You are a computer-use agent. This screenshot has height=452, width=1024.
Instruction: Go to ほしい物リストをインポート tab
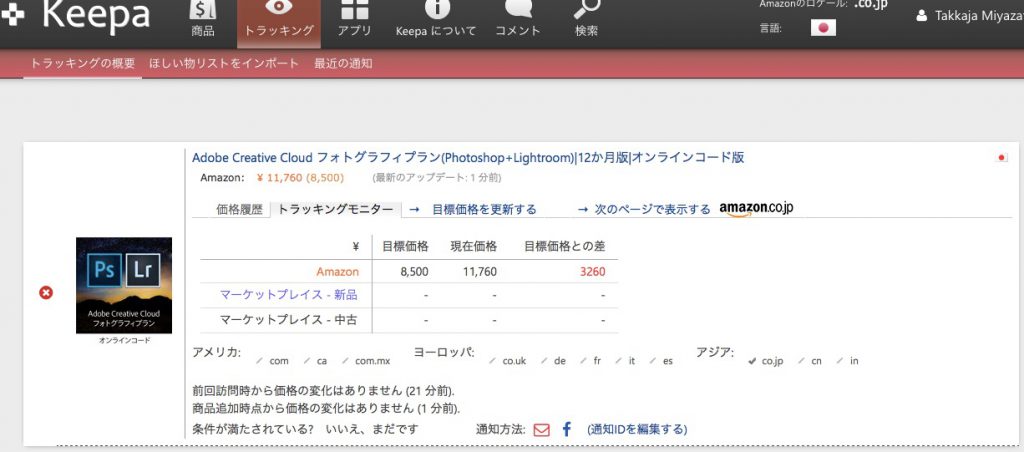pos(224,63)
